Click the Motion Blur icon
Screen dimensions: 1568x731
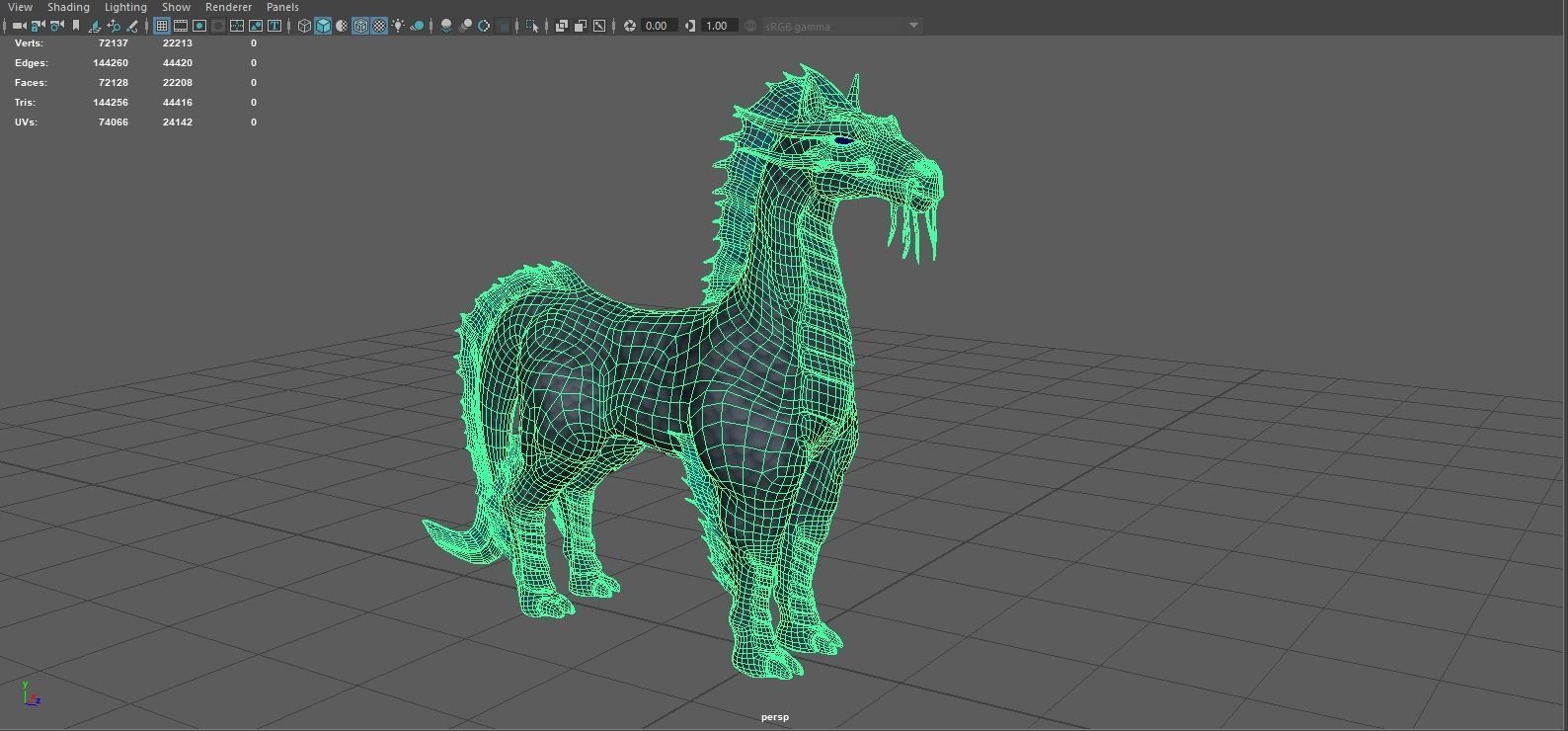(465, 26)
